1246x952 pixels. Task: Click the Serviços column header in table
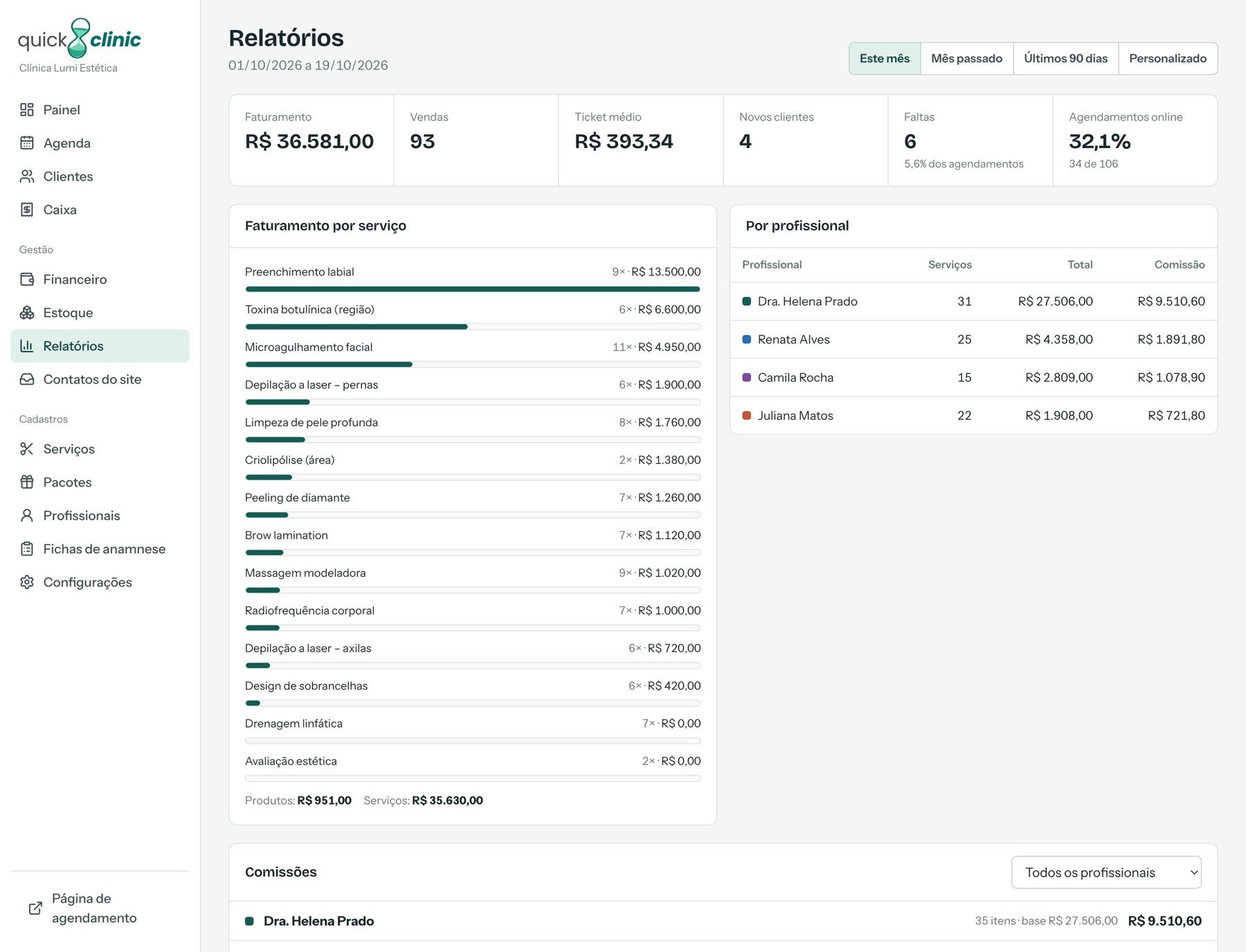(950, 264)
